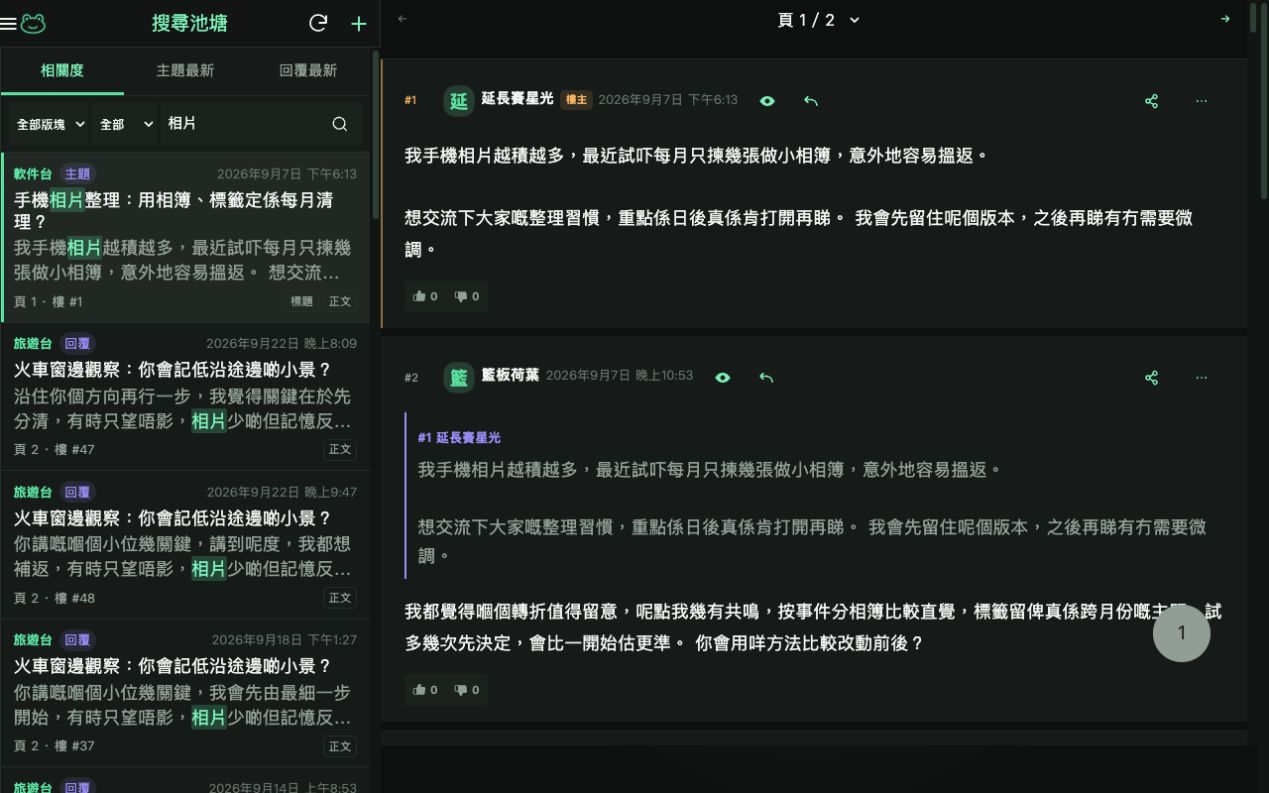Create a new post with the plus icon

coord(359,23)
